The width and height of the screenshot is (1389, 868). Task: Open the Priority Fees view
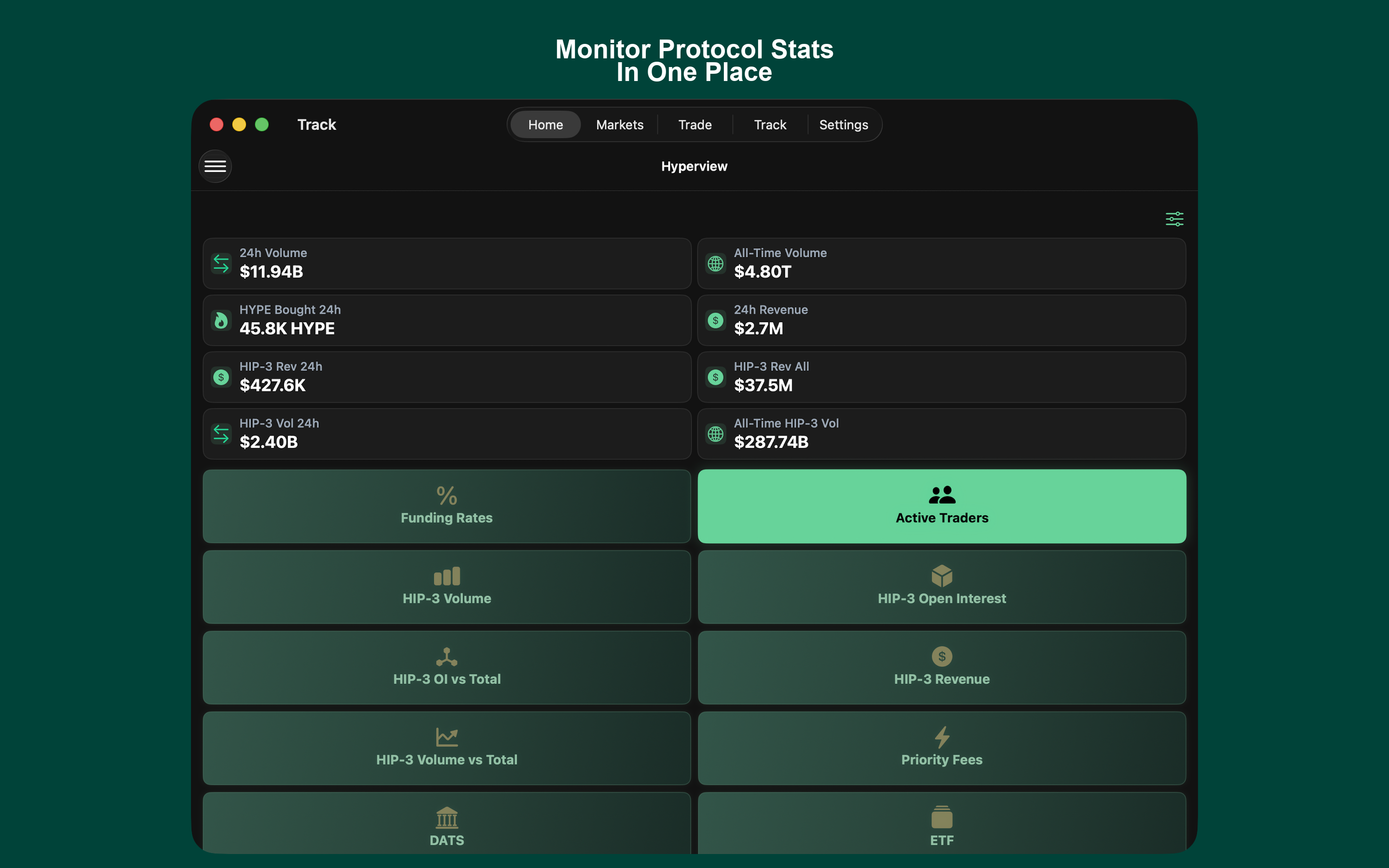click(x=942, y=748)
